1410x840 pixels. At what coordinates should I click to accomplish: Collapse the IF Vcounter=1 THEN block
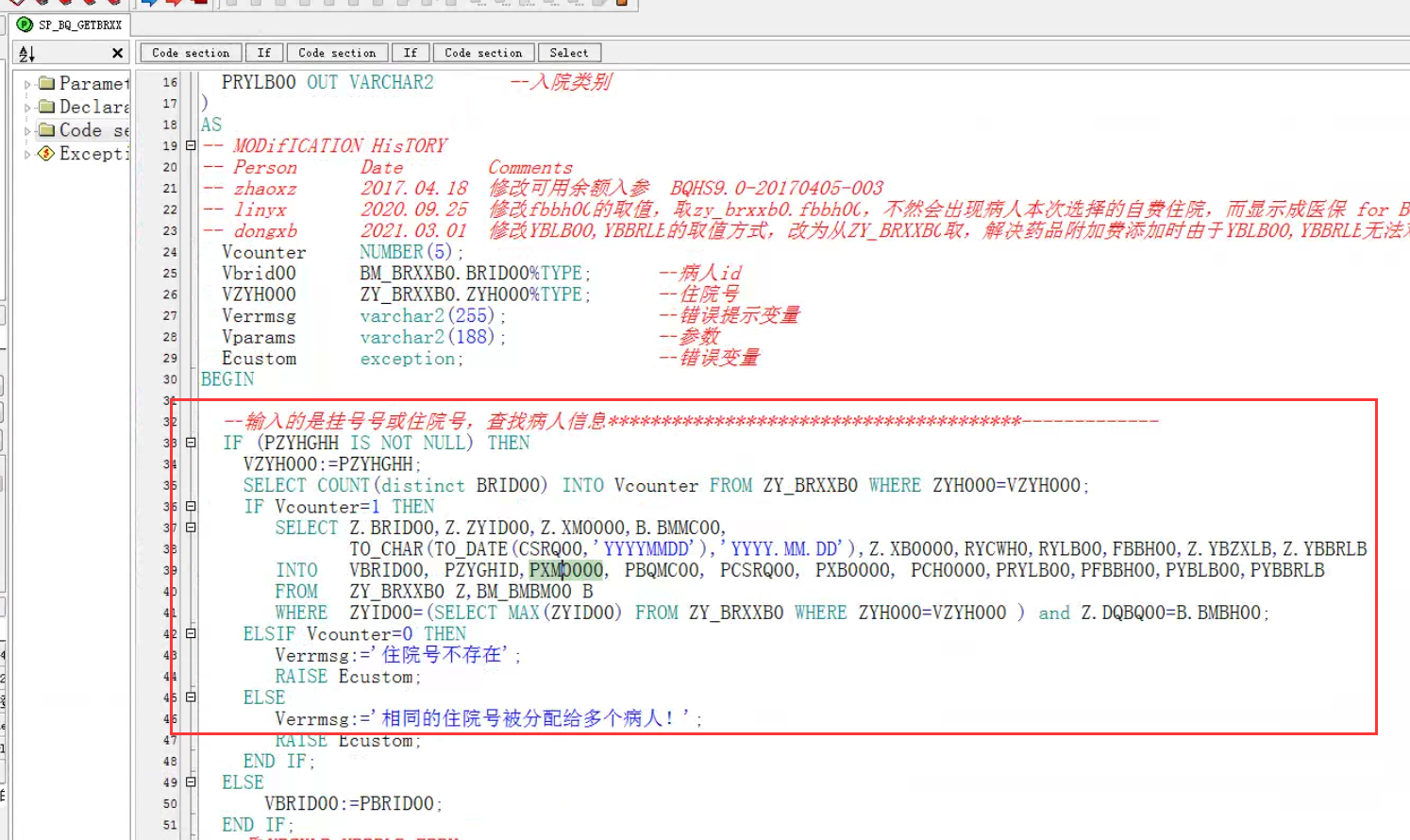(191, 507)
